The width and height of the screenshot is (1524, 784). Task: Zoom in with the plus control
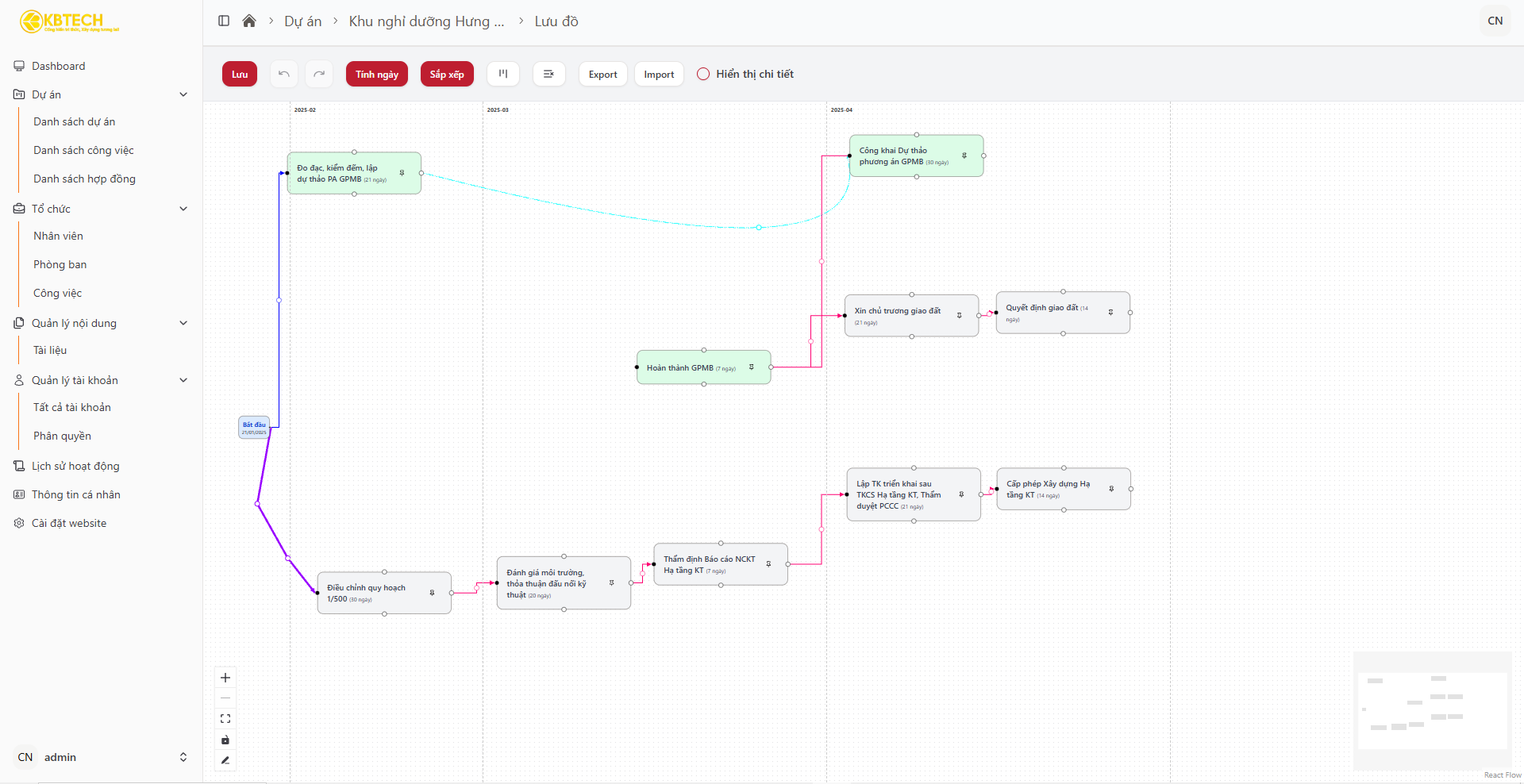(225, 678)
